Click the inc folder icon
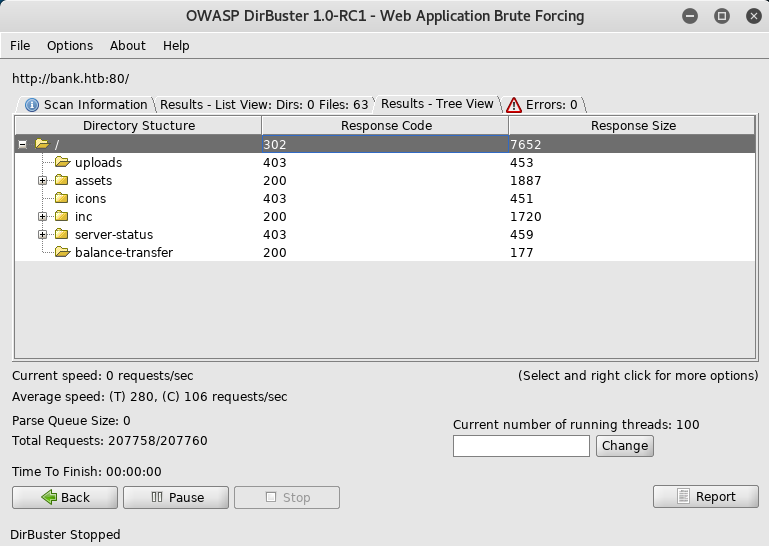The height and width of the screenshot is (546, 769). point(62,216)
